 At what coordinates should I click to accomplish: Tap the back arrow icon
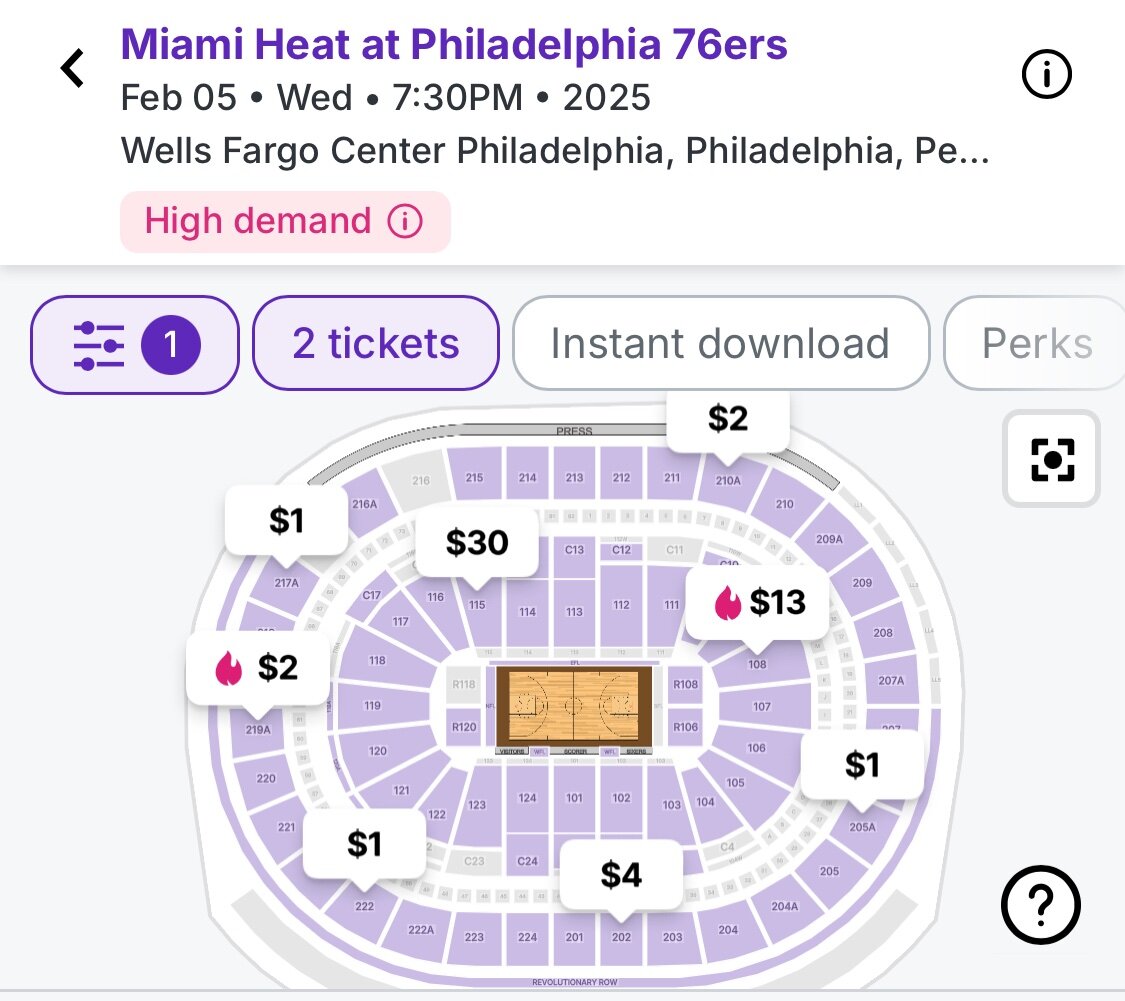72,69
